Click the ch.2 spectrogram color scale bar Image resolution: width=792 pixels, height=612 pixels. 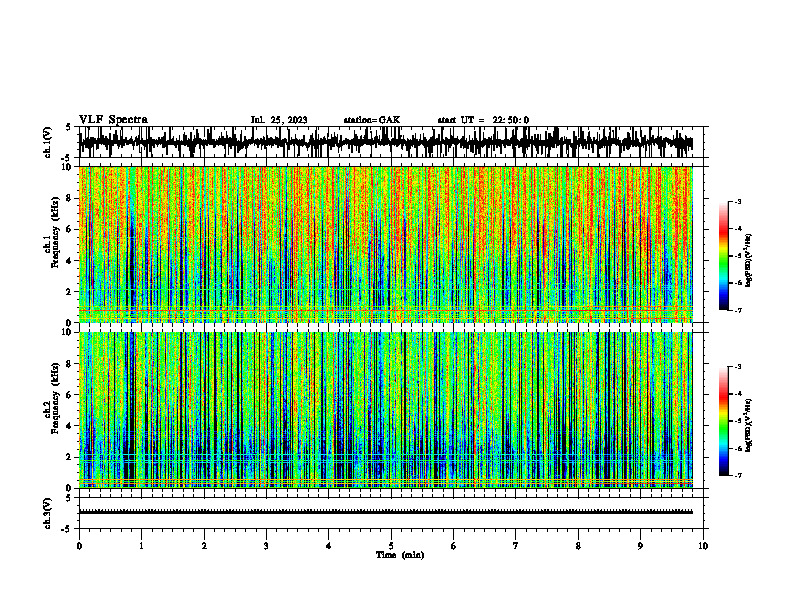(724, 421)
